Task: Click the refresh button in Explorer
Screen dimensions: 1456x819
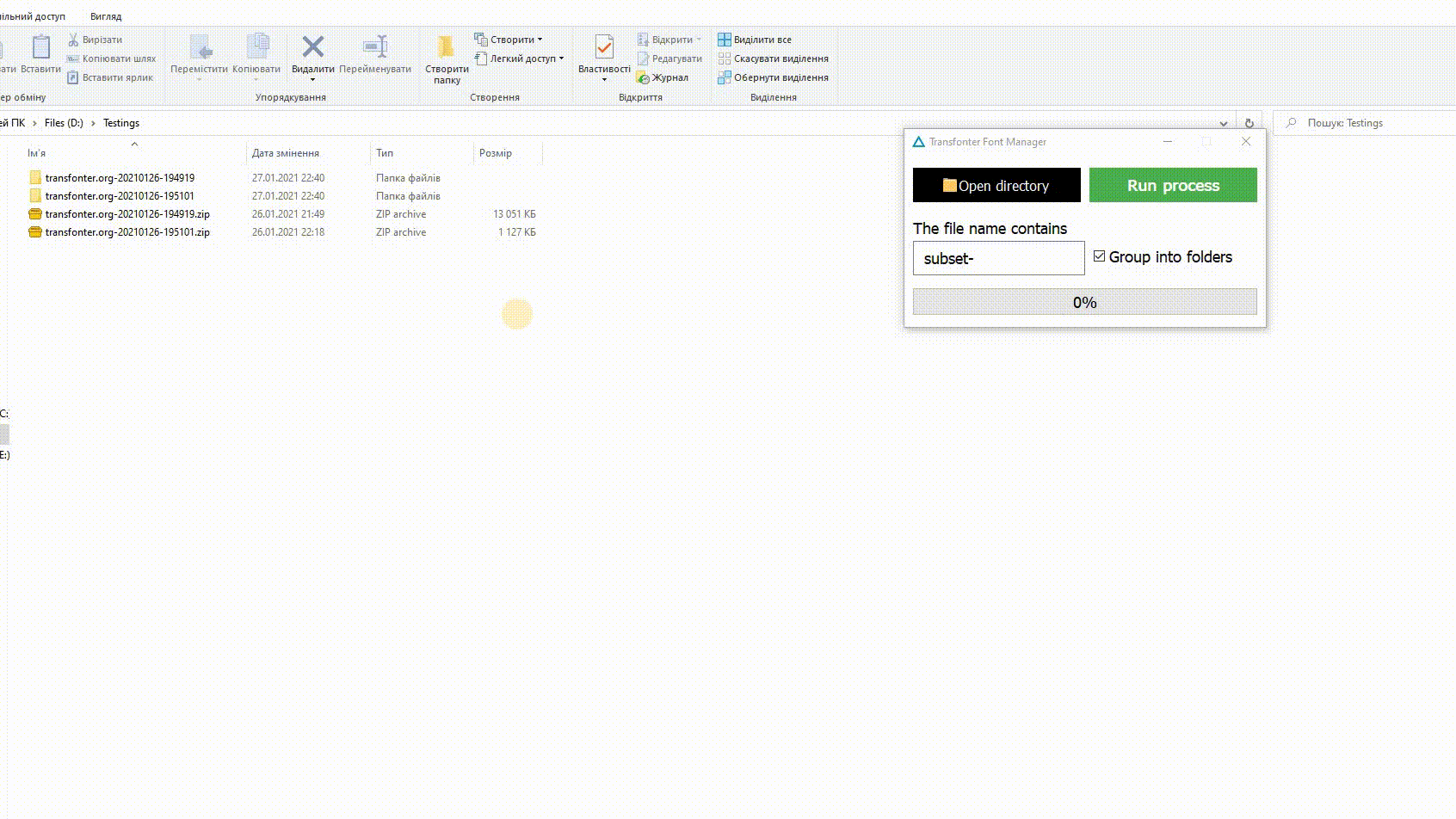Action: tap(1249, 123)
